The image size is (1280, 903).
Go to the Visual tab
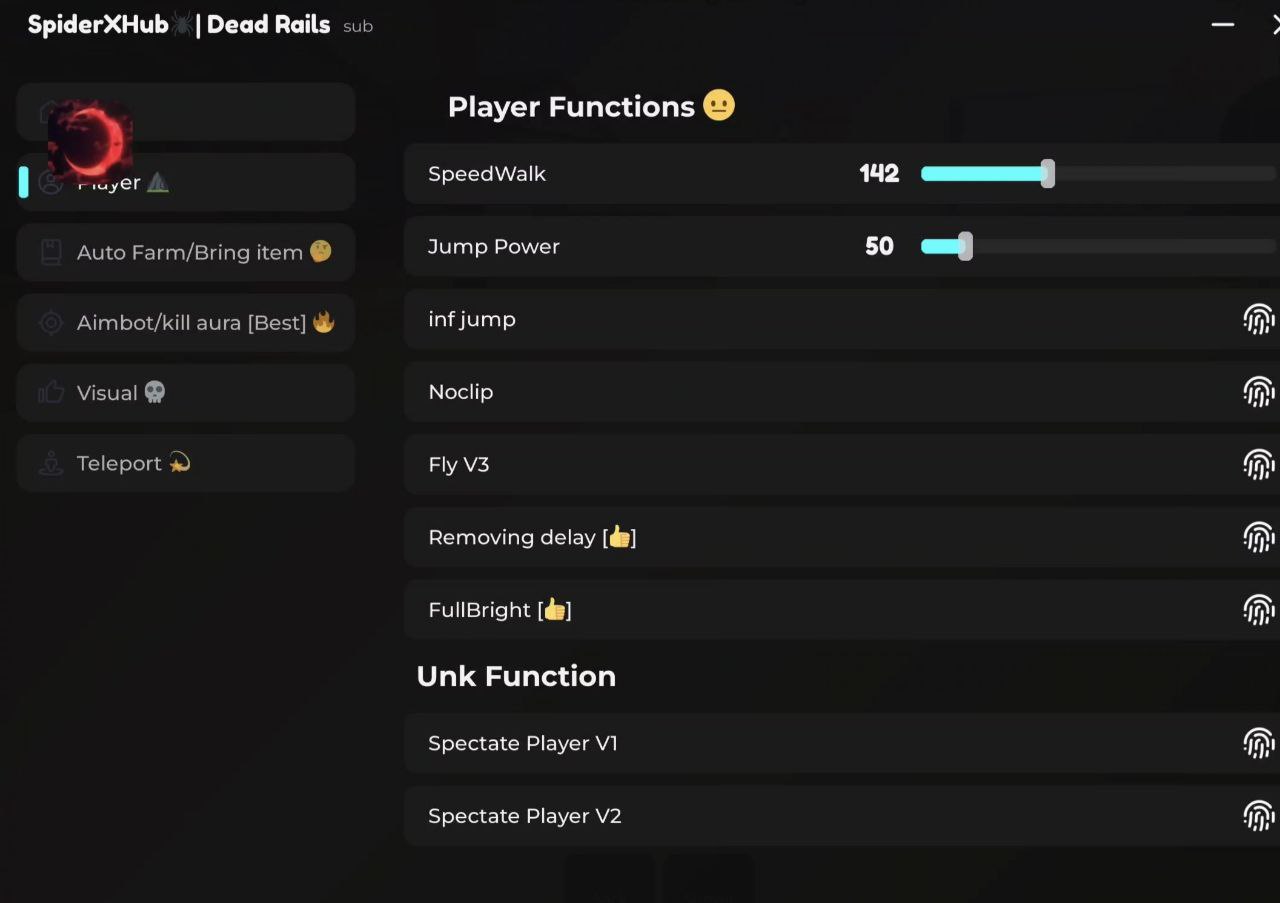coord(108,393)
